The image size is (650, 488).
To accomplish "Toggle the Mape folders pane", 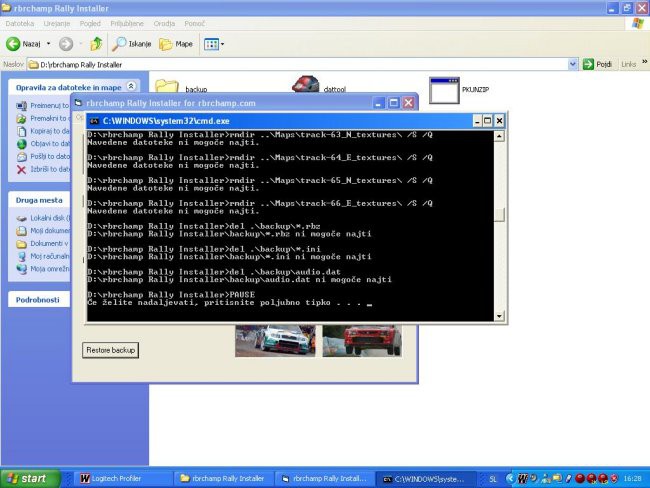I will coord(176,44).
